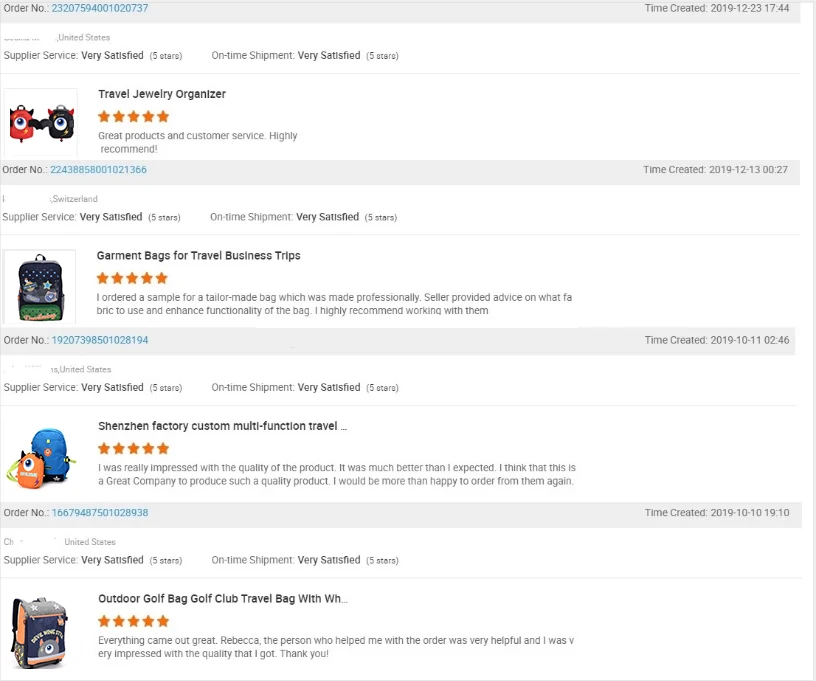Click the Time Created 2019-12-23 17:44 timestamp

(717, 8)
